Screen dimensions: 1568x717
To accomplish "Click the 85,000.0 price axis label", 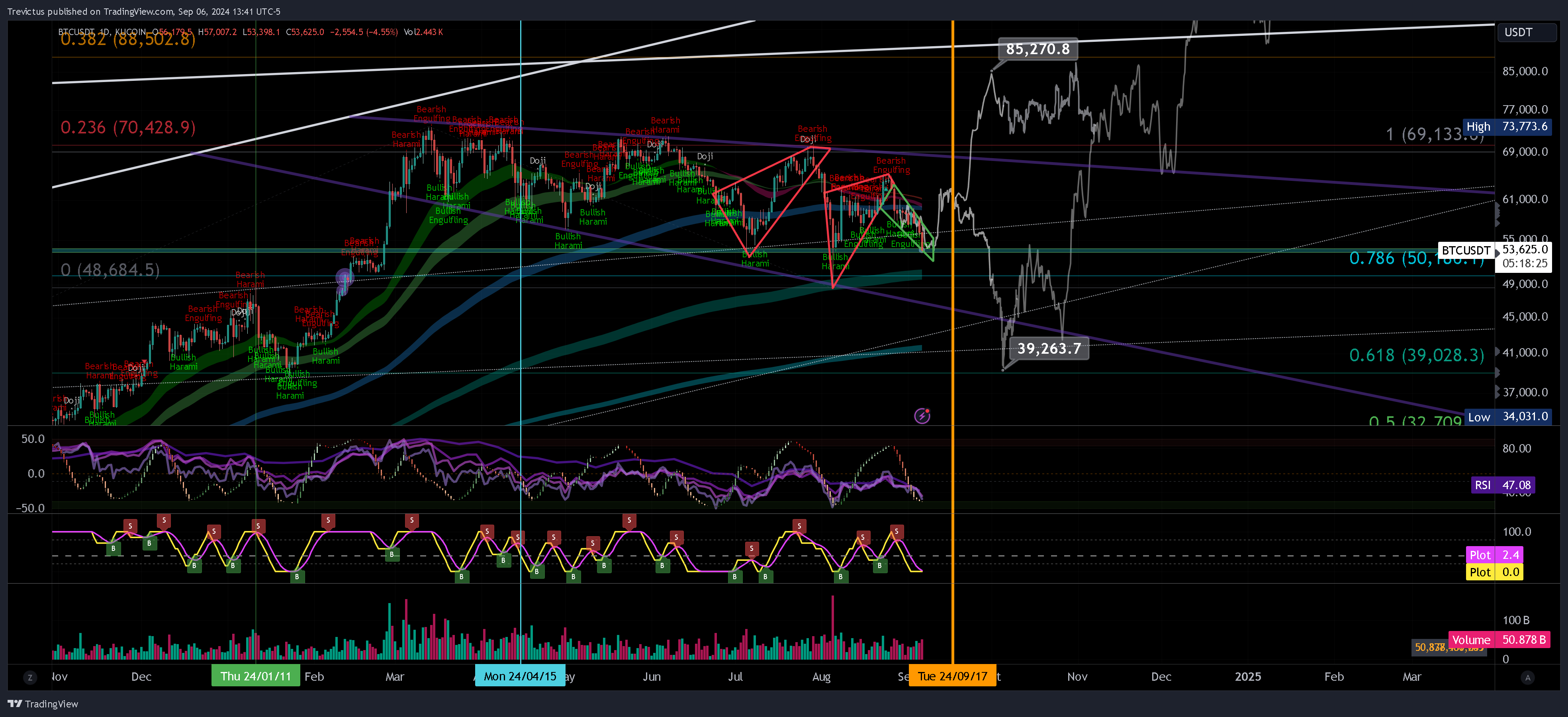I will point(1525,71).
